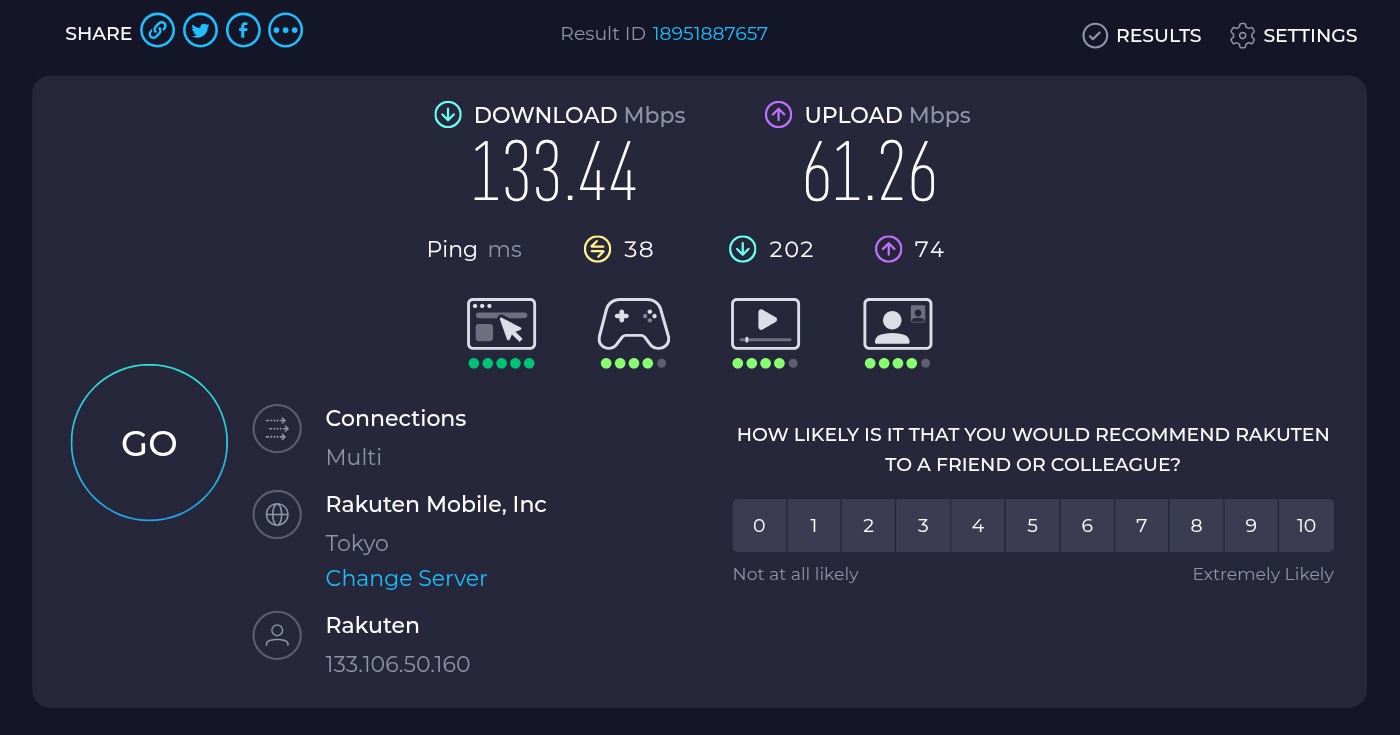Click the Rakuten user profile icon

tap(277, 635)
